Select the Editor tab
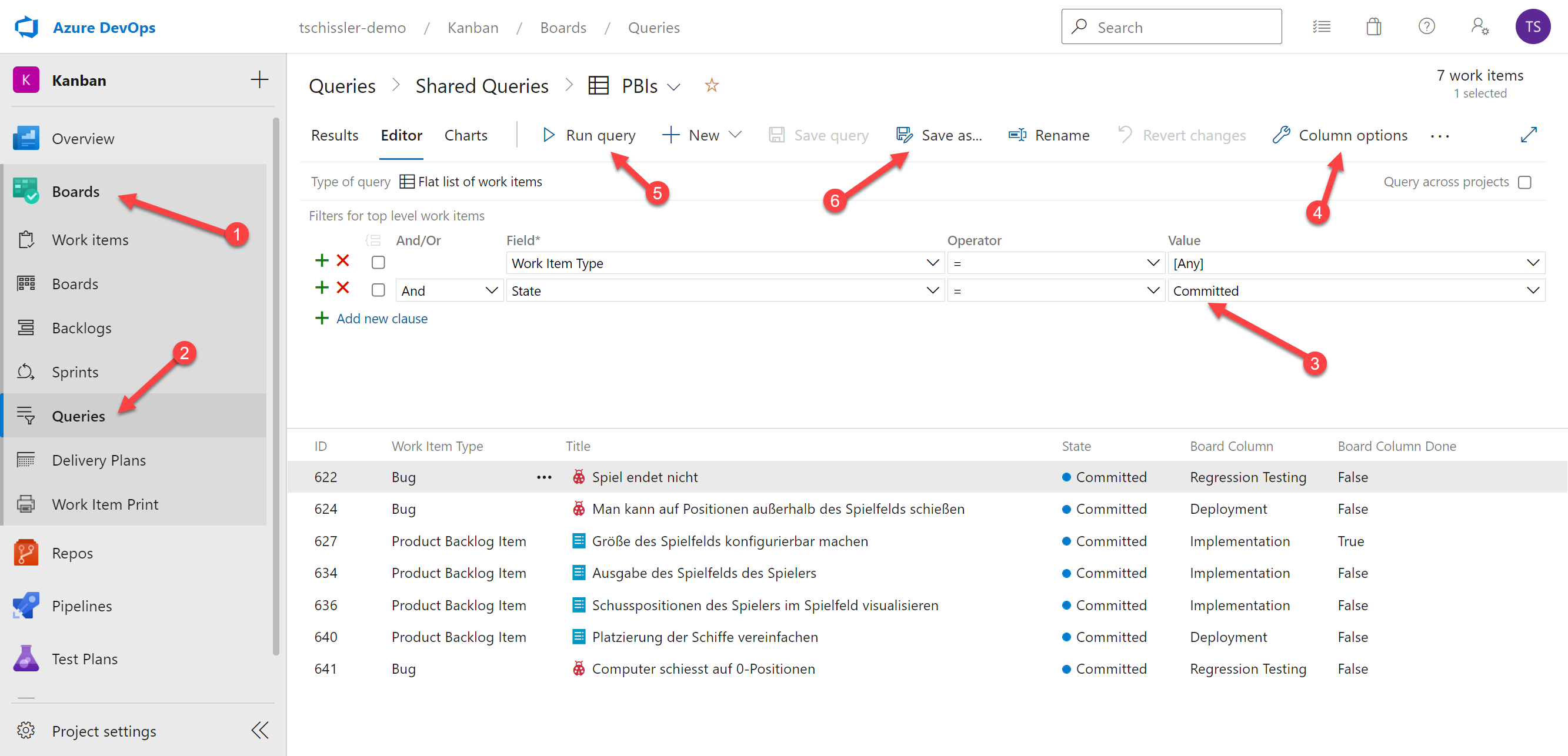 401,135
